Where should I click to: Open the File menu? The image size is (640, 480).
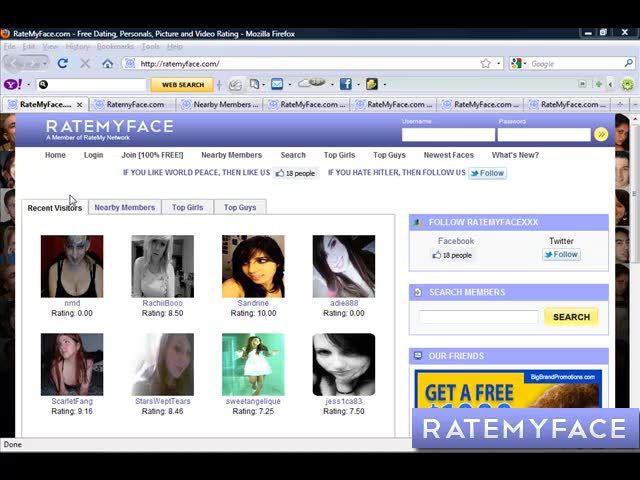tap(9, 47)
